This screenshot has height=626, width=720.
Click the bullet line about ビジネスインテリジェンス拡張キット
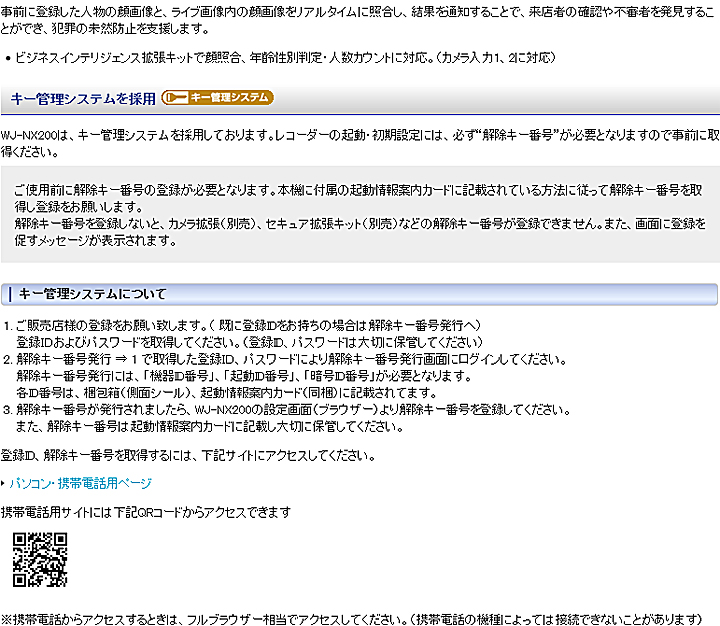[285, 58]
